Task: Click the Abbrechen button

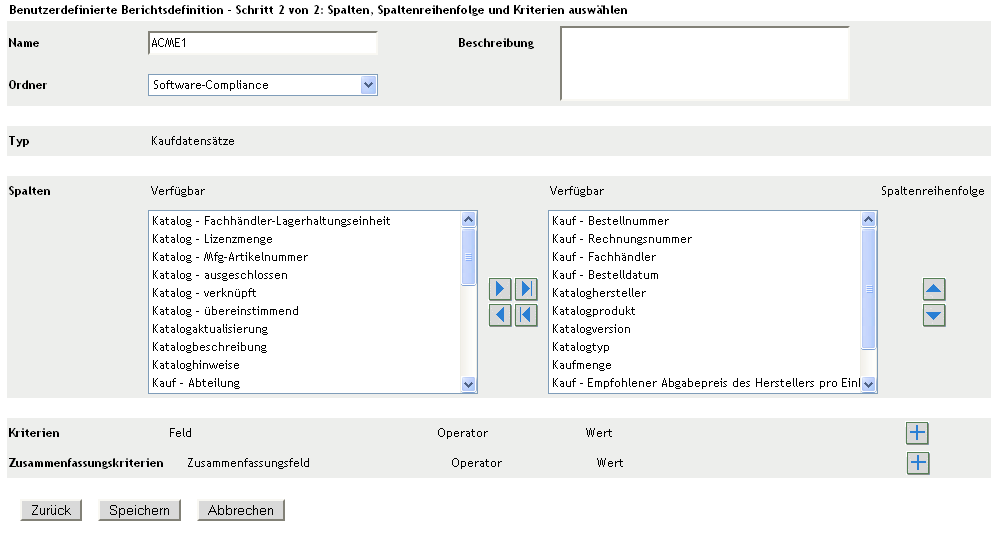Action: [x=241, y=510]
